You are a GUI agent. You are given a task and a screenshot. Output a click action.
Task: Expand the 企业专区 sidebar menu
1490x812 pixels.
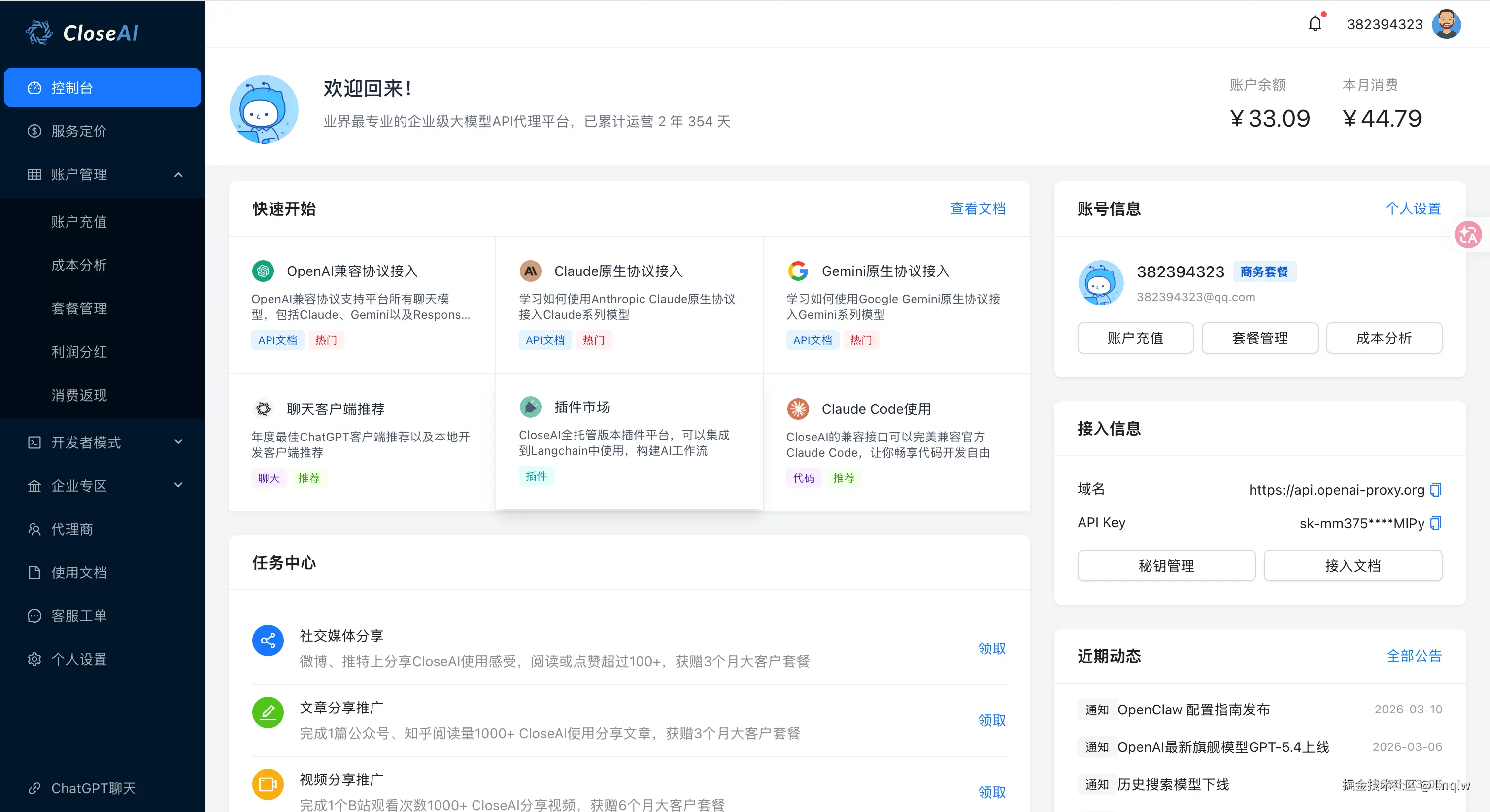(x=178, y=486)
